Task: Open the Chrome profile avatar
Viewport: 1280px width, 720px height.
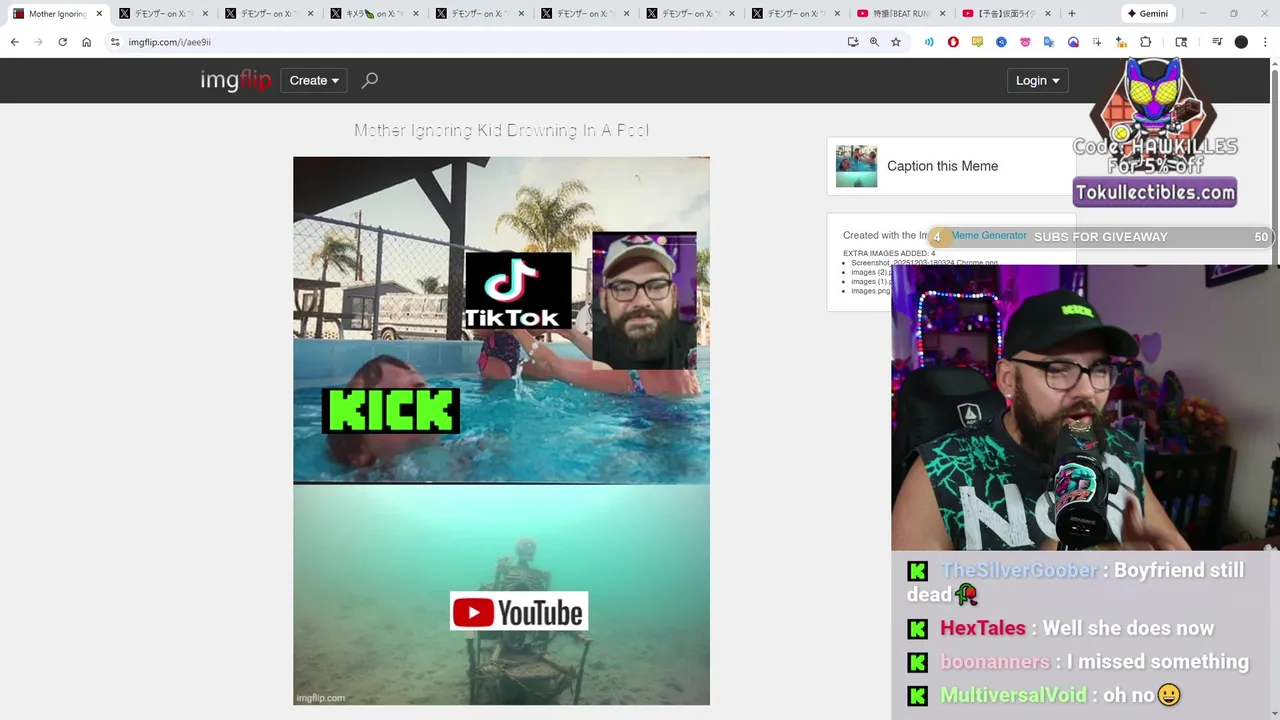Action: tap(1241, 42)
